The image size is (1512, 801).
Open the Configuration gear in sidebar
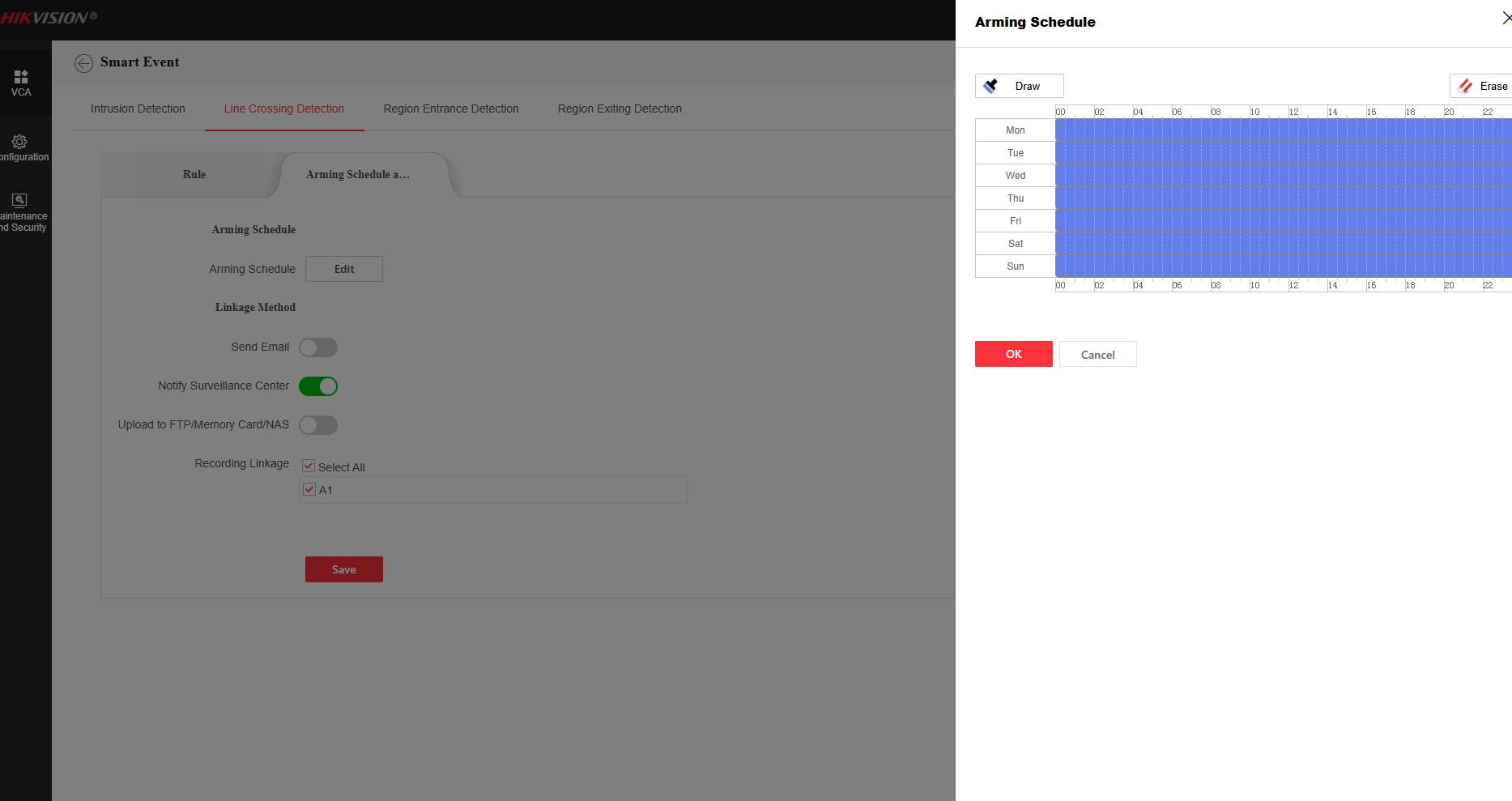(x=20, y=143)
